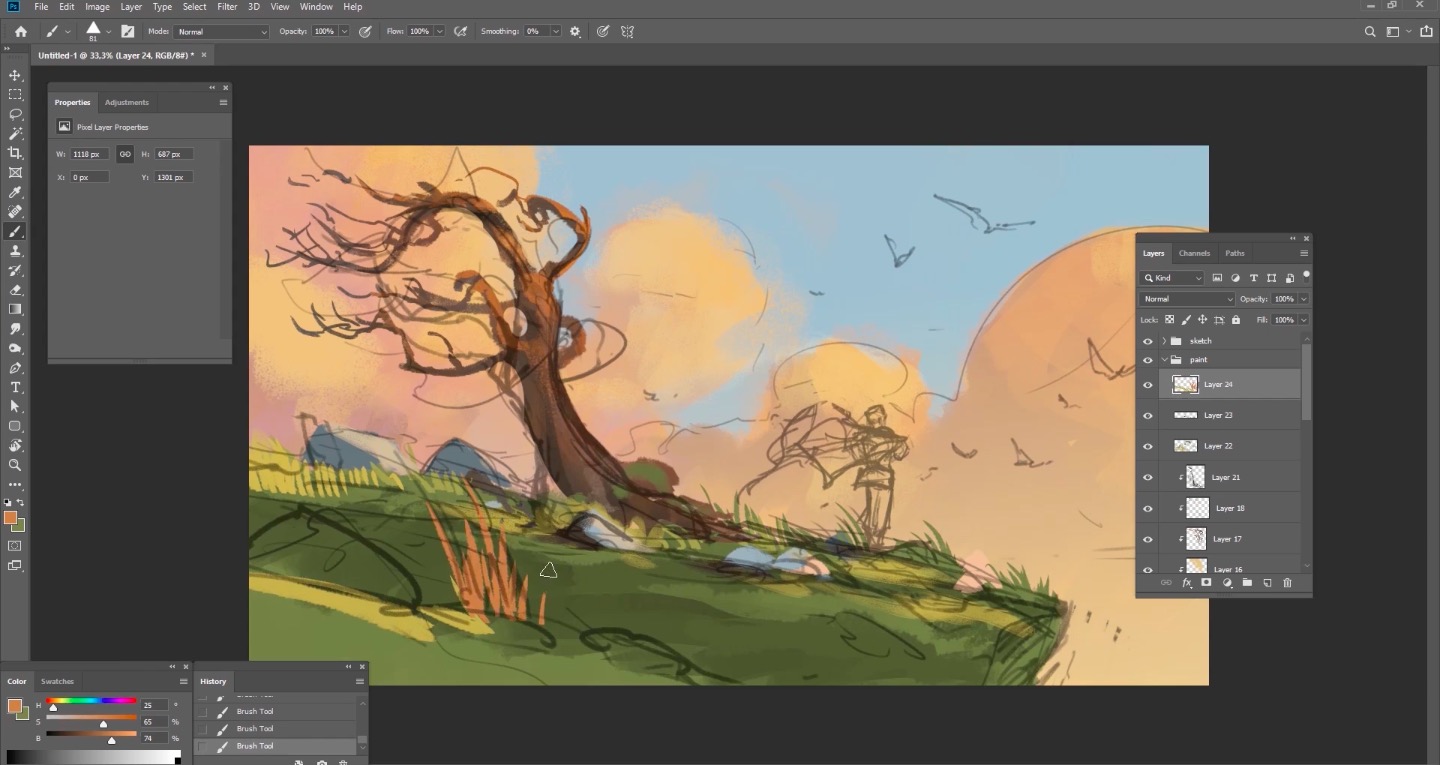Select the Clone Stamp tool
The image size is (1440, 765).
click(15, 250)
